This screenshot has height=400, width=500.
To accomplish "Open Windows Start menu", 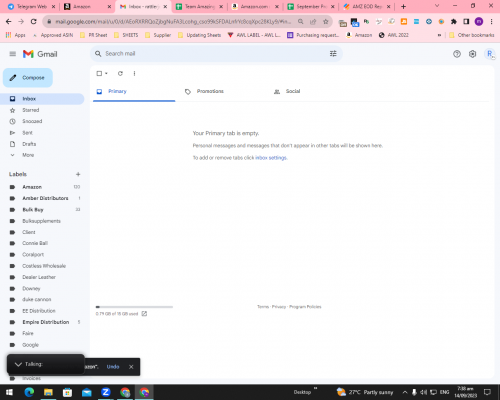I will [x=9, y=392].
